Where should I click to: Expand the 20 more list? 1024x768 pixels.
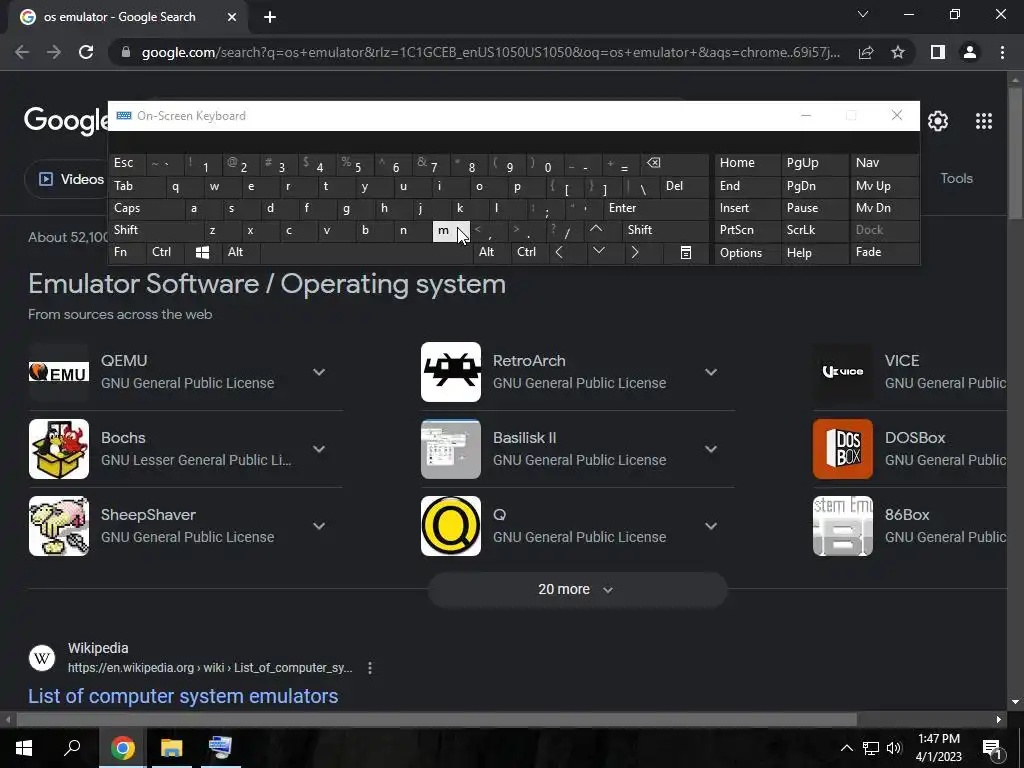pos(577,590)
